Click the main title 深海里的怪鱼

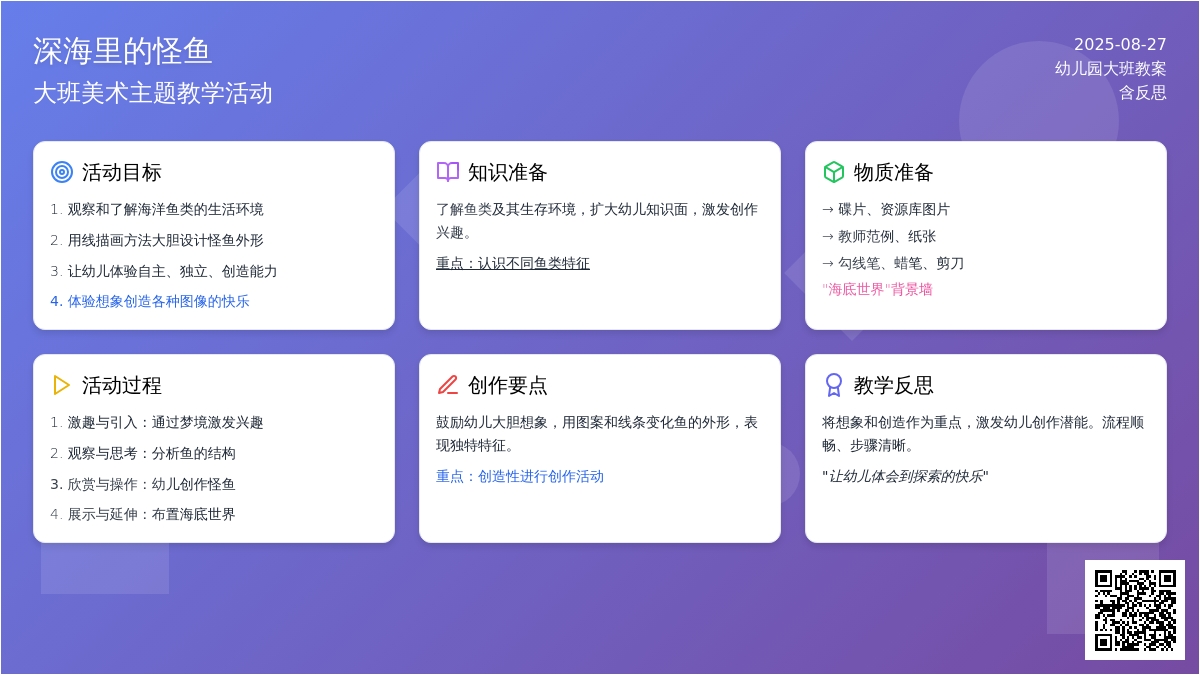point(123,51)
